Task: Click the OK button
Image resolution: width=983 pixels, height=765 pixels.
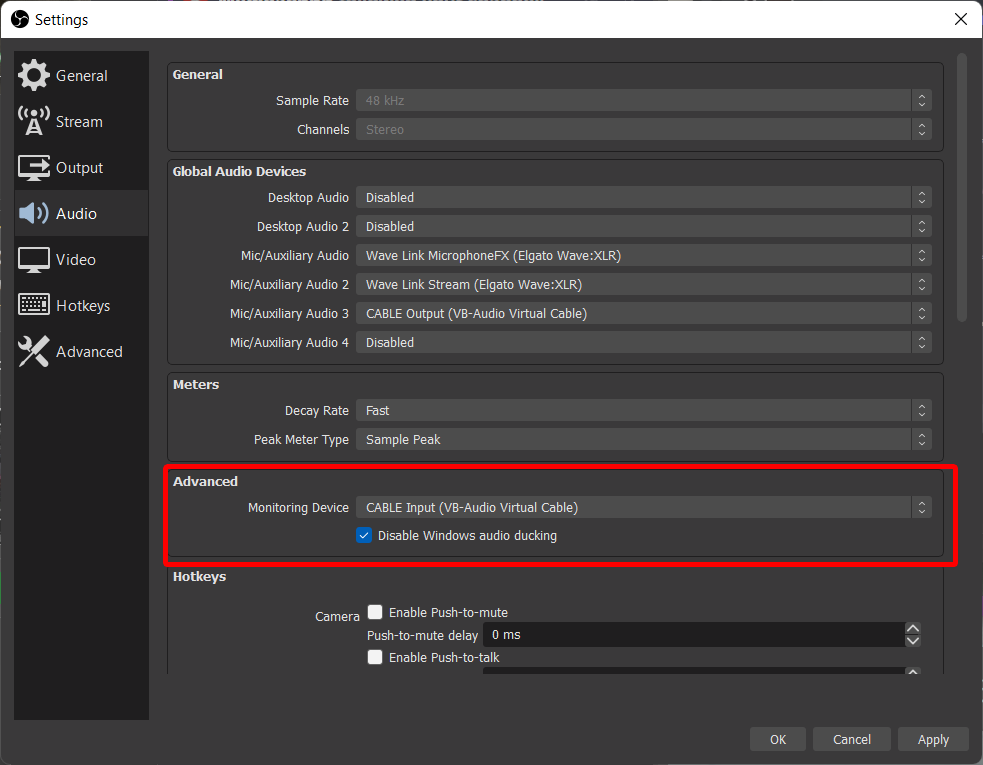Action: click(x=777, y=739)
